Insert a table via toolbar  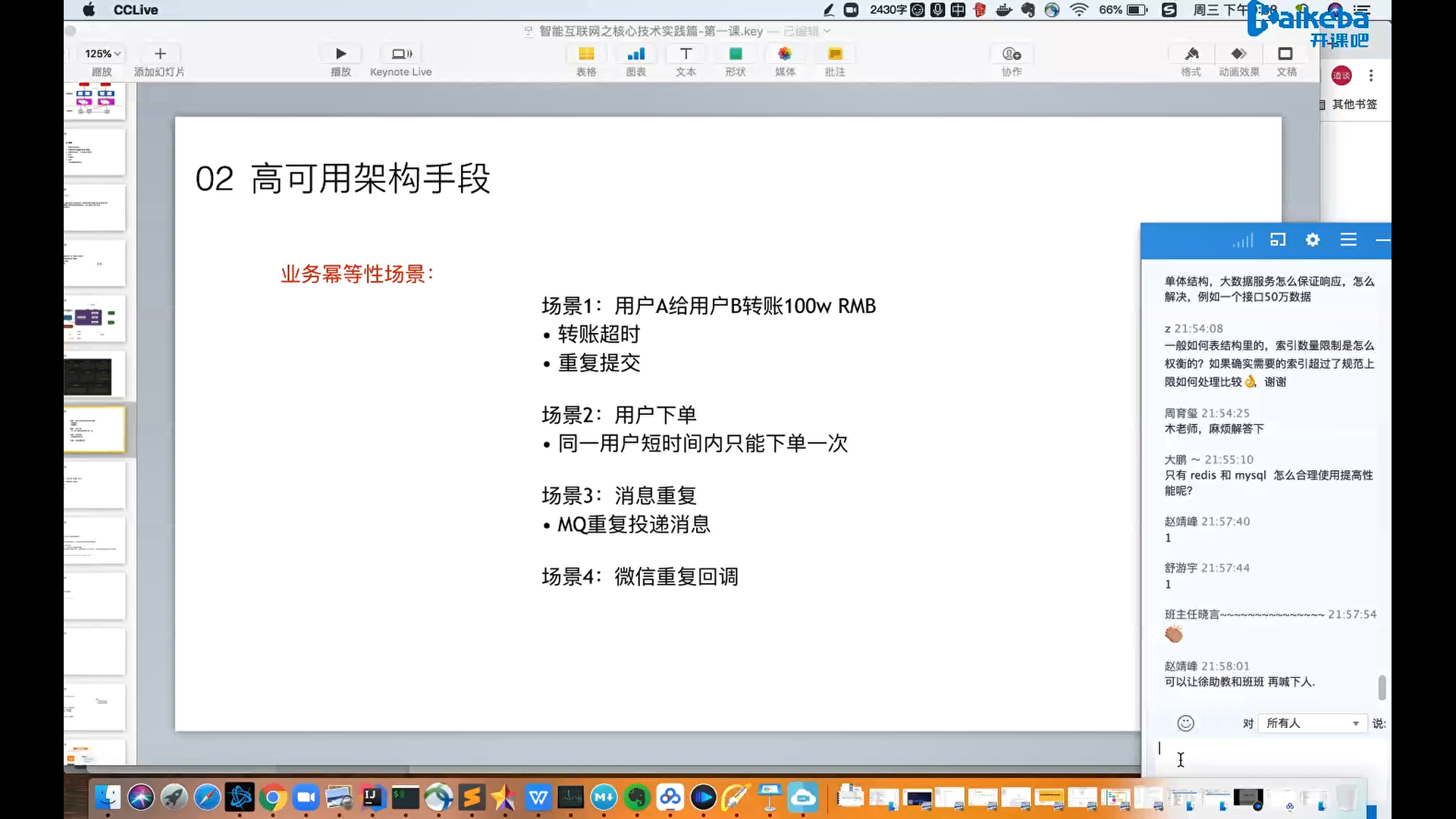click(585, 55)
